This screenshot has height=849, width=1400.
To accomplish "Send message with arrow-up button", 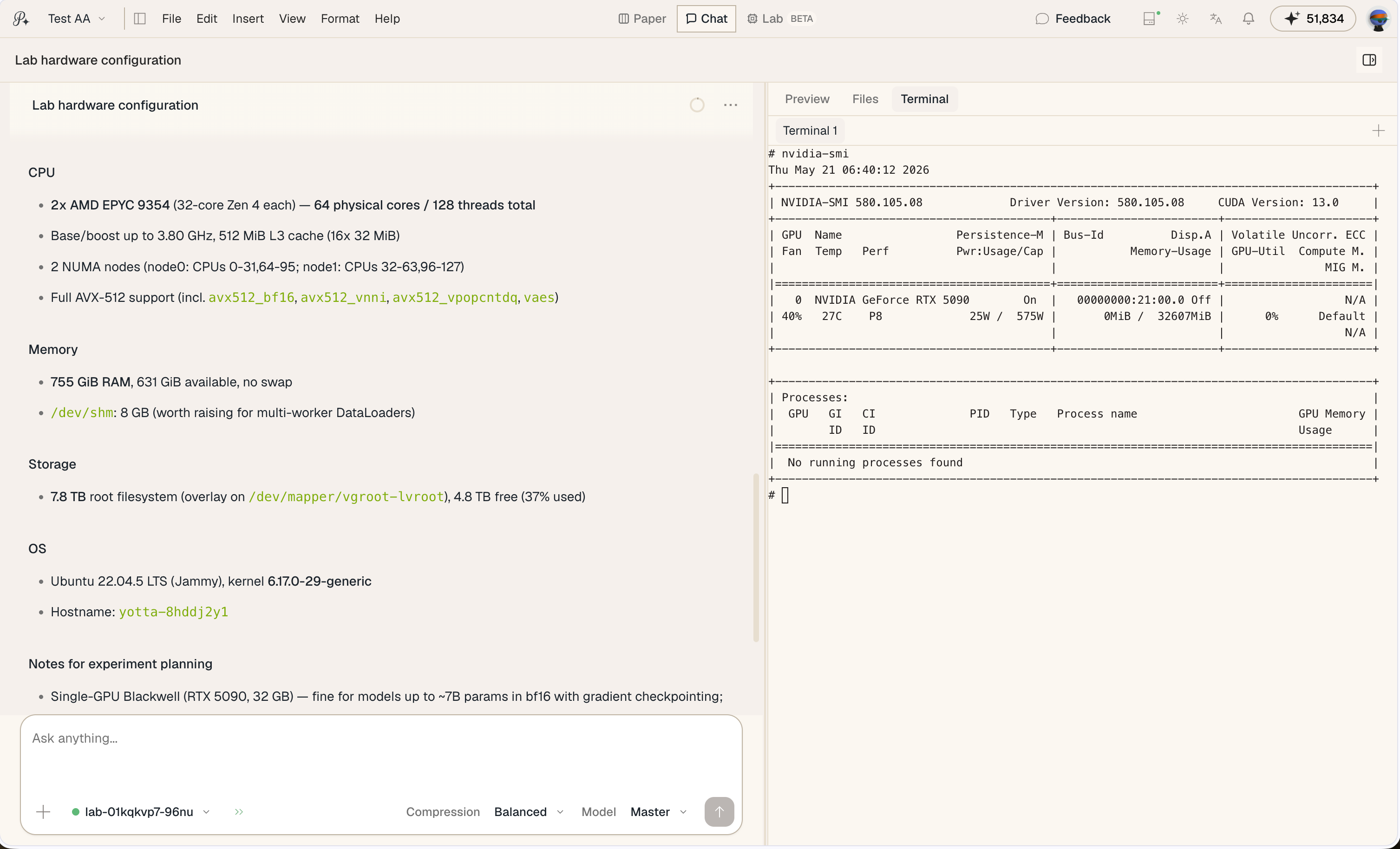I will coord(719,811).
